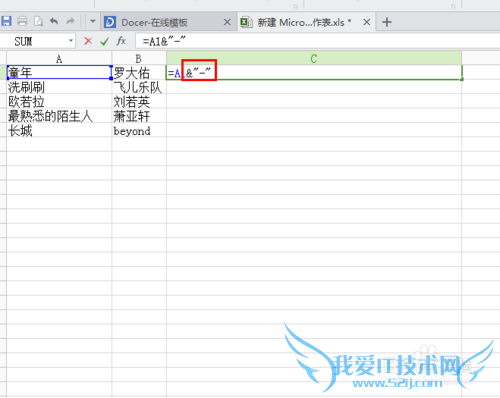Click cell containing 飞儿乐队
This screenshot has height=398, width=500.
(x=139, y=87)
